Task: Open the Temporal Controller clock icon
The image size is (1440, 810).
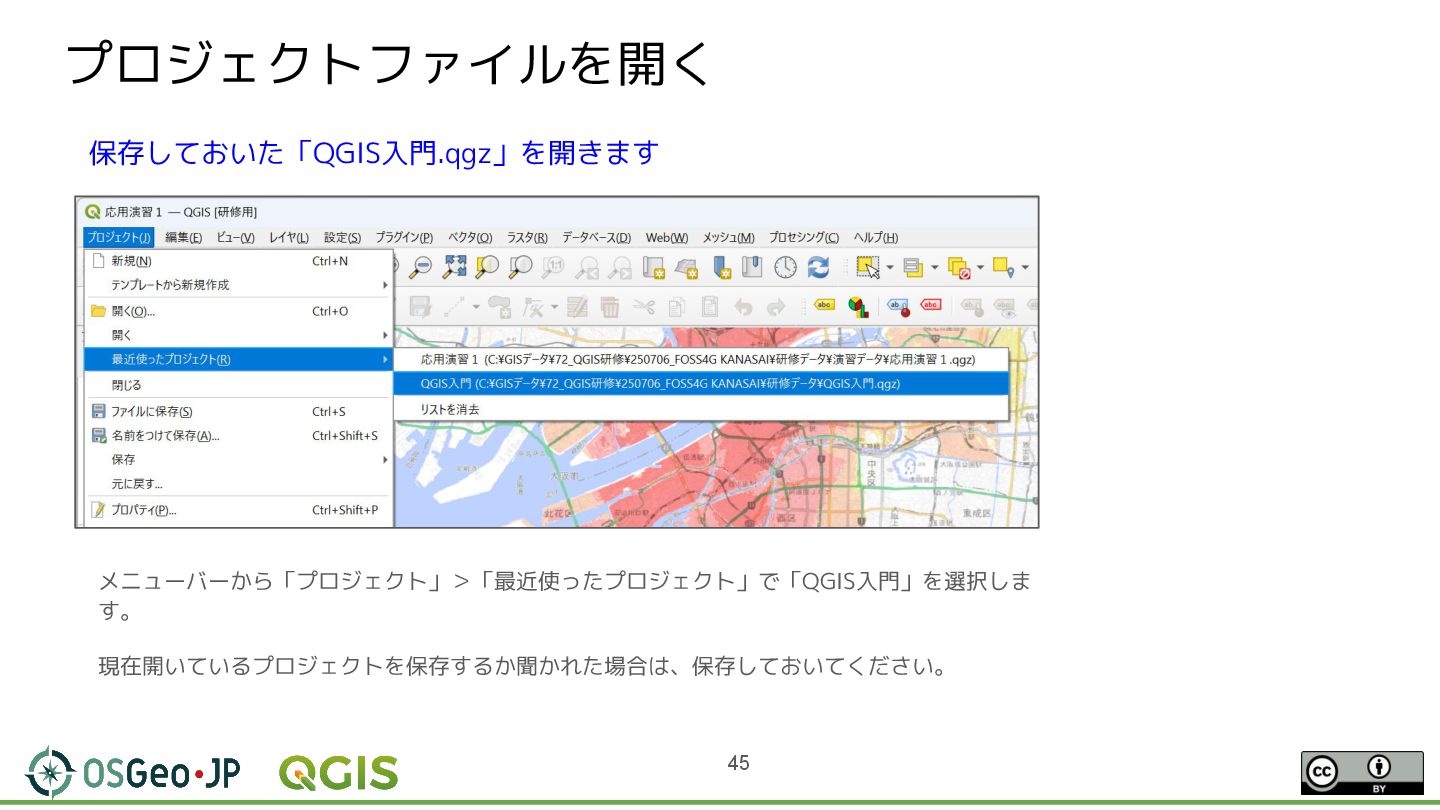Action: [x=786, y=267]
